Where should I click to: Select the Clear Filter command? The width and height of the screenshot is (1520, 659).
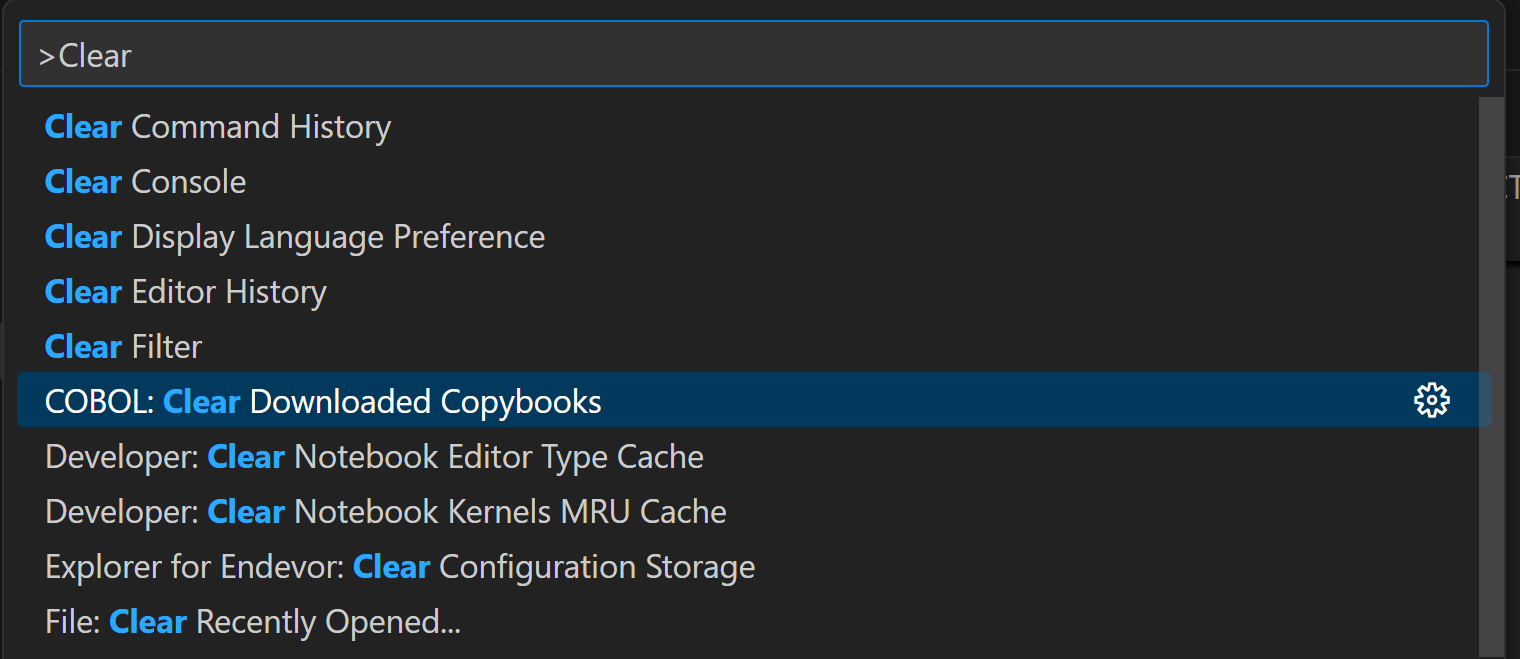(x=124, y=347)
